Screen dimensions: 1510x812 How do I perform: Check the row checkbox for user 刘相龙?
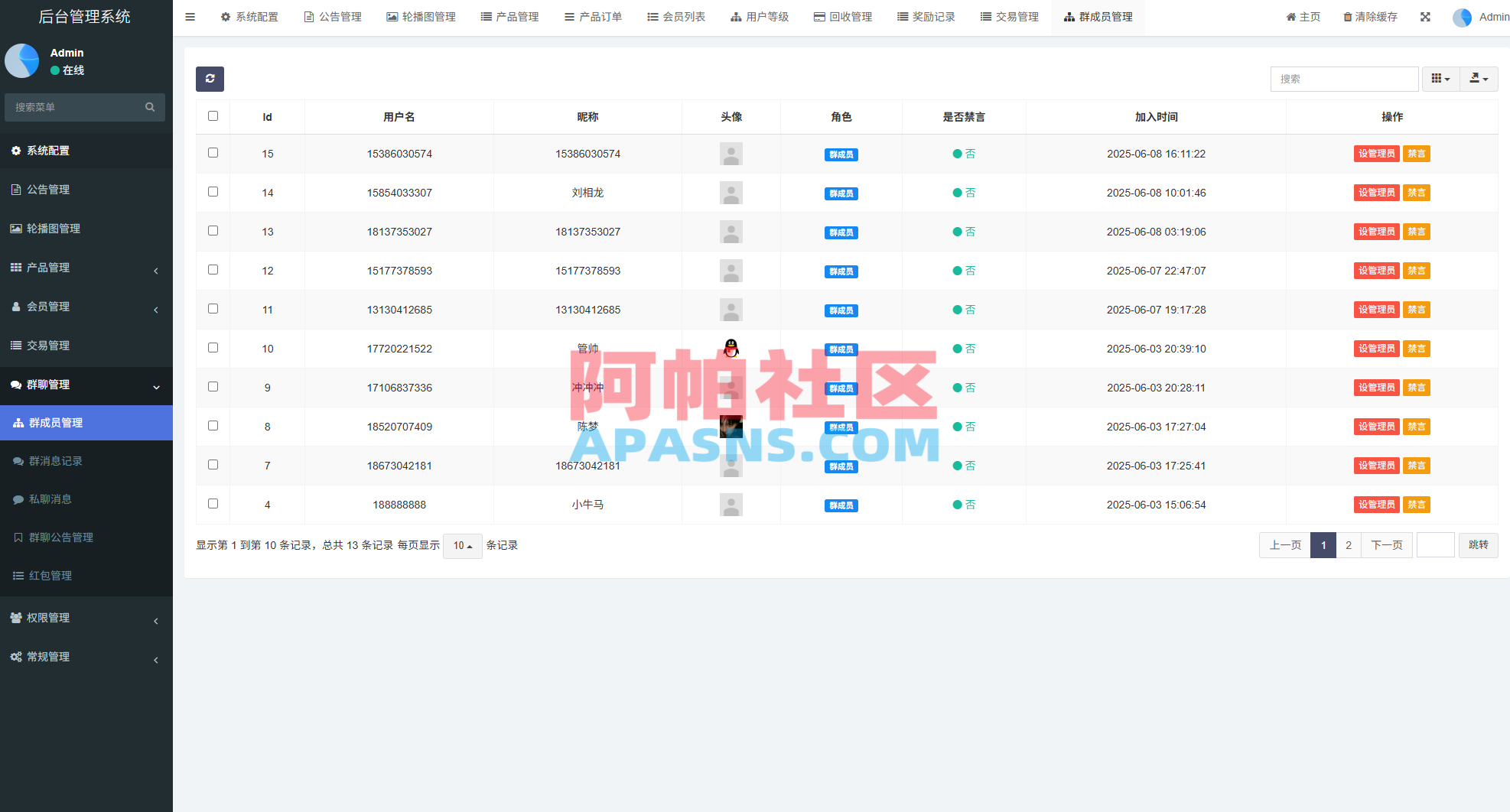tap(213, 192)
